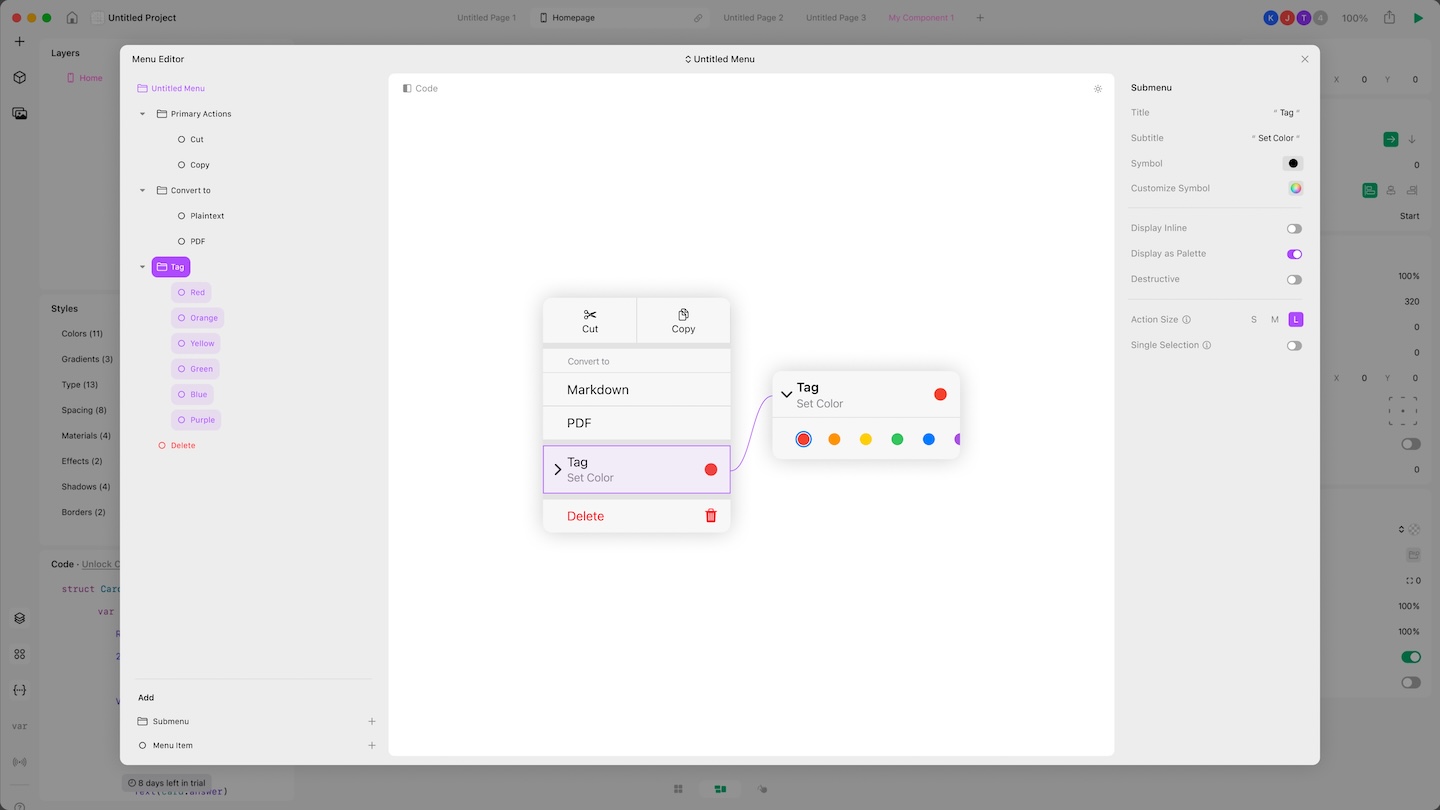The height and width of the screenshot is (810, 1440).
Task: Pick the red color dot in palette
Action: tap(803, 439)
